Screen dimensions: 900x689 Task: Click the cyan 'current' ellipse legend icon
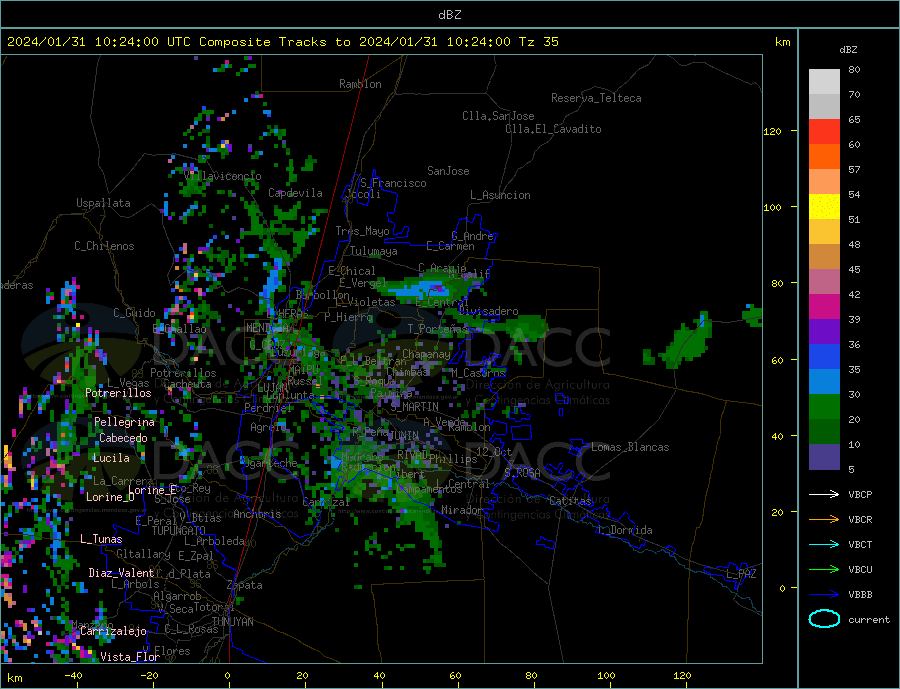pyautogui.click(x=824, y=619)
